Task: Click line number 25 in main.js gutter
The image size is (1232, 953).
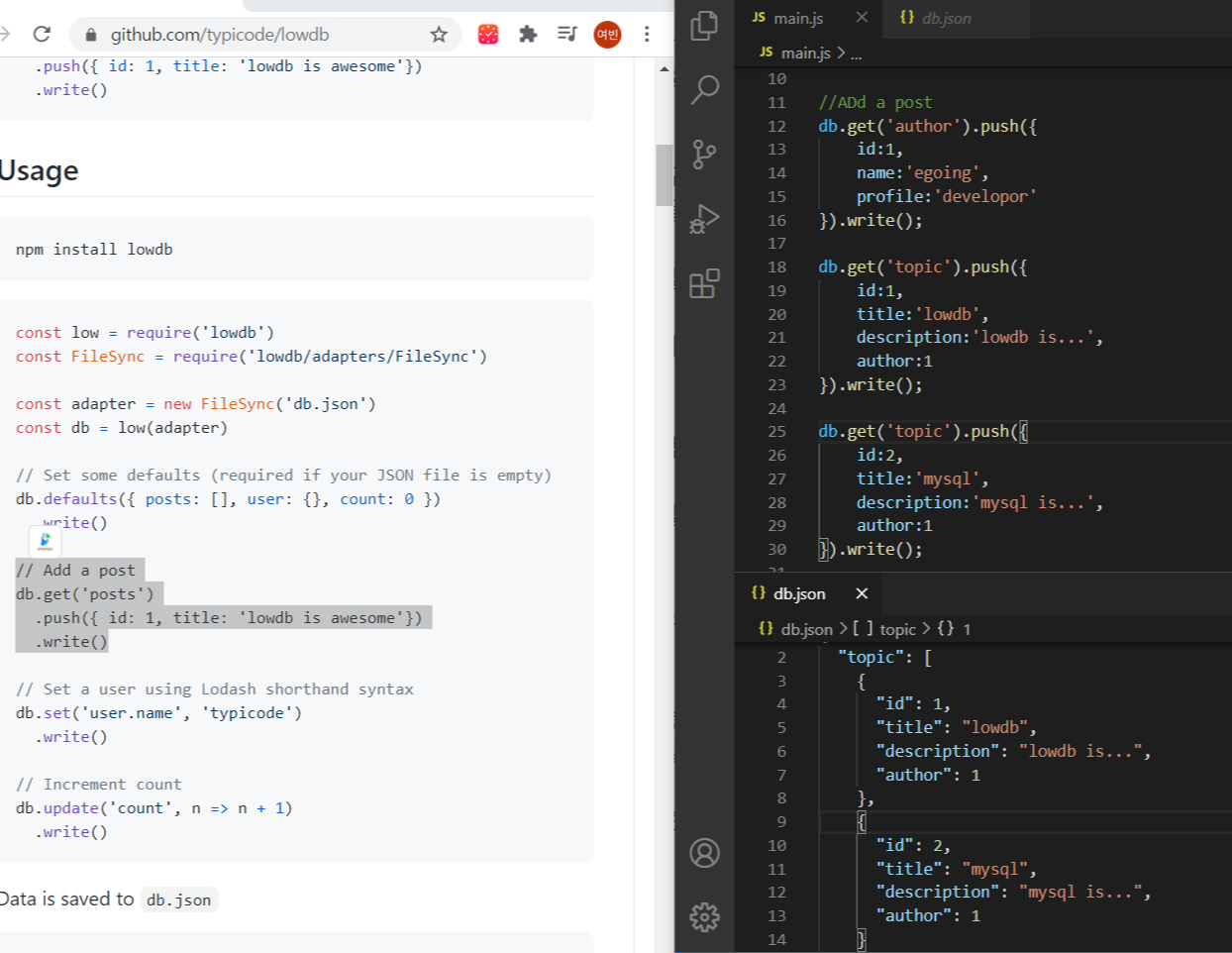Action: 776,431
